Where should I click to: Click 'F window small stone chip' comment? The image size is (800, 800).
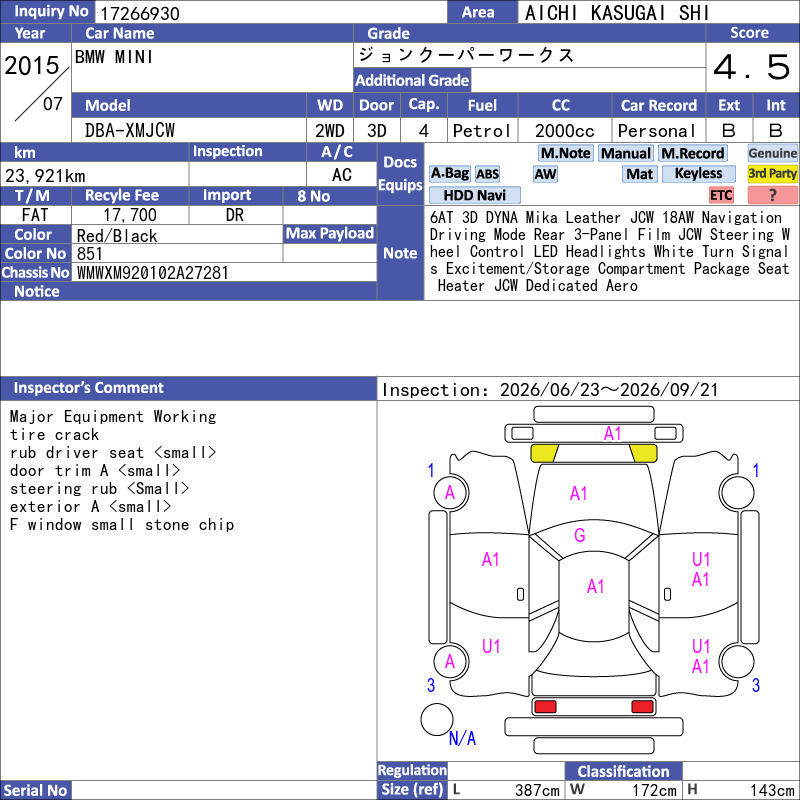(122, 524)
